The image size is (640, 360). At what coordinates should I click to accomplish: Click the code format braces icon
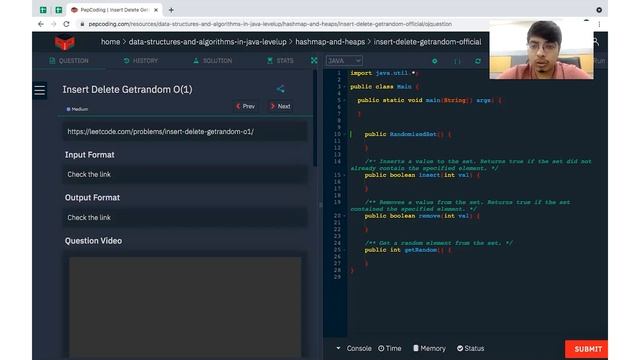click(457, 61)
